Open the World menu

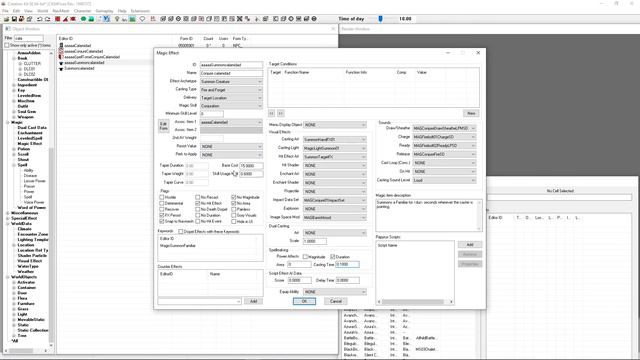point(42,11)
